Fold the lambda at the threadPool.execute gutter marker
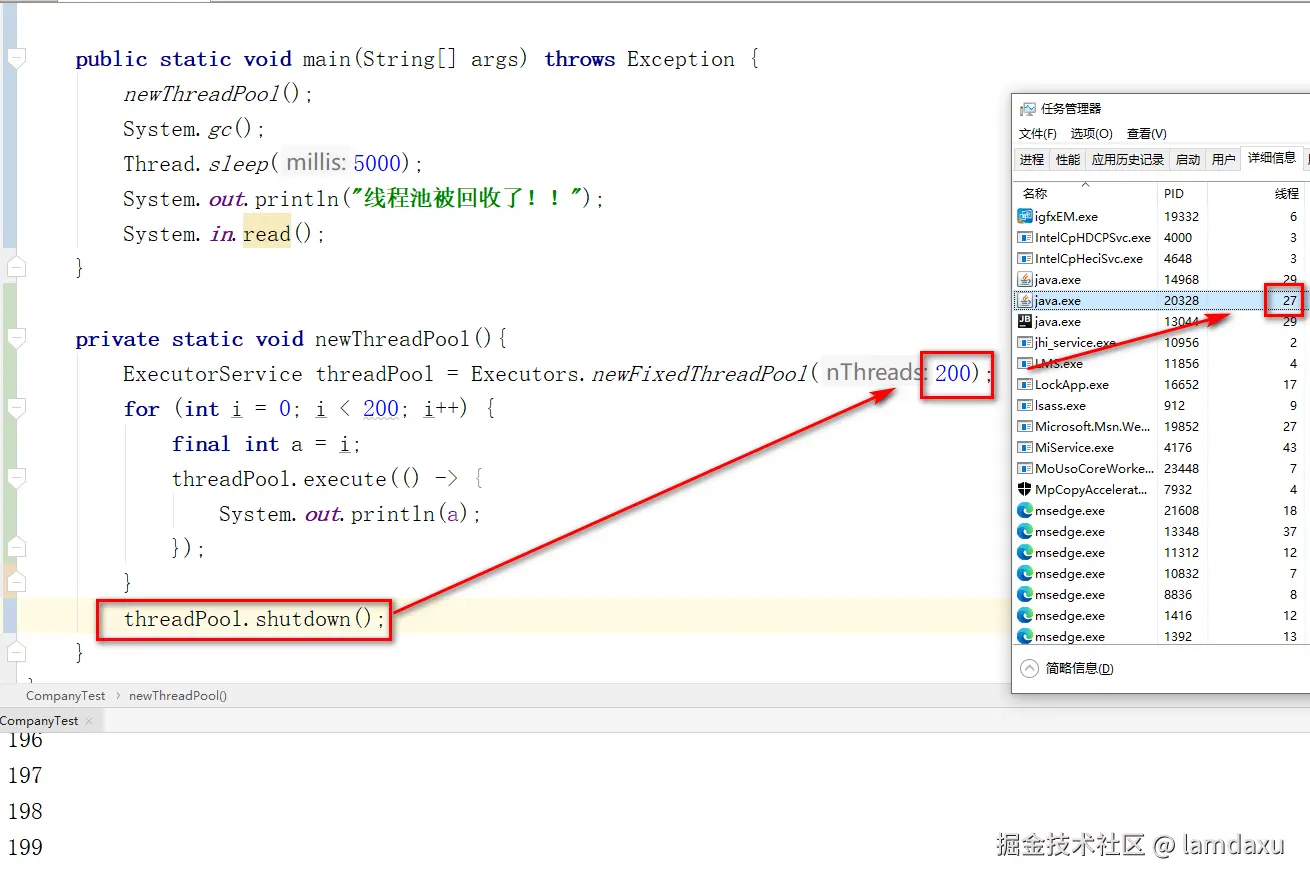1310x883 pixels. pos(16,479)
